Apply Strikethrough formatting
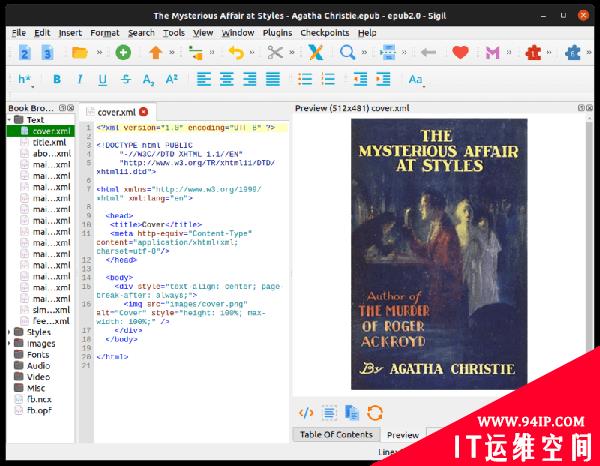 (126, 79)
